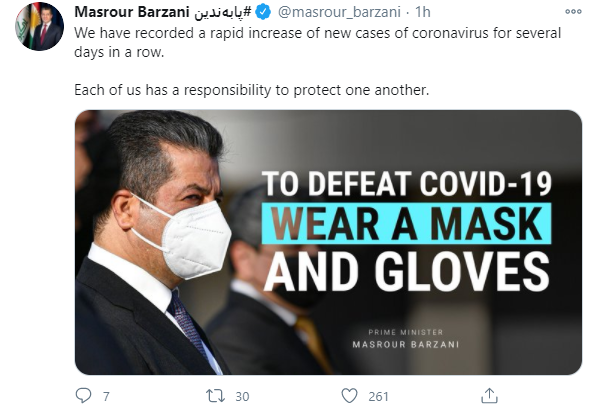Like the tweet with the heart icon

[349, 396]
